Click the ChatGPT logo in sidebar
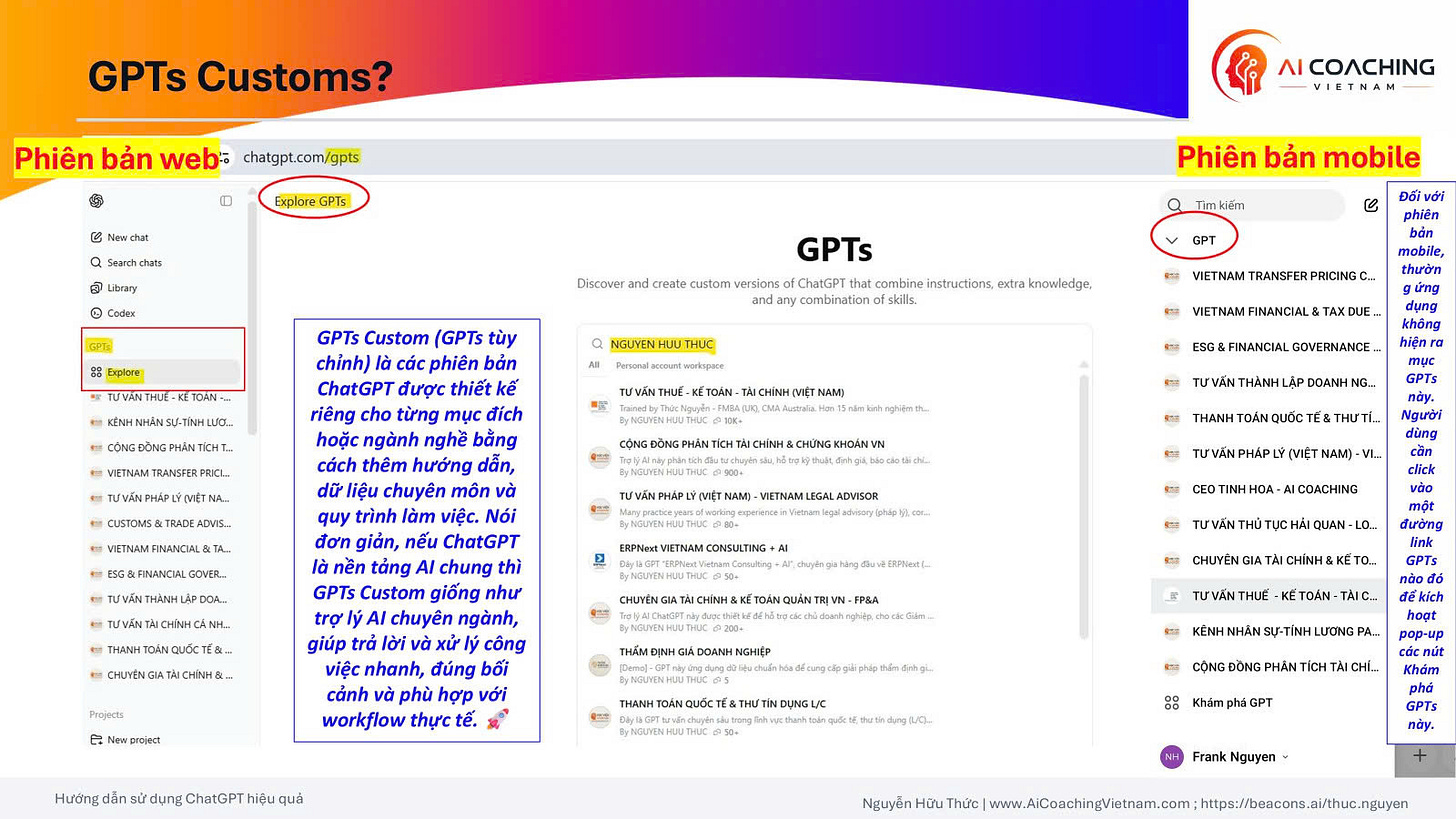Screen dimensions: 1456x819 click(96, 201)
